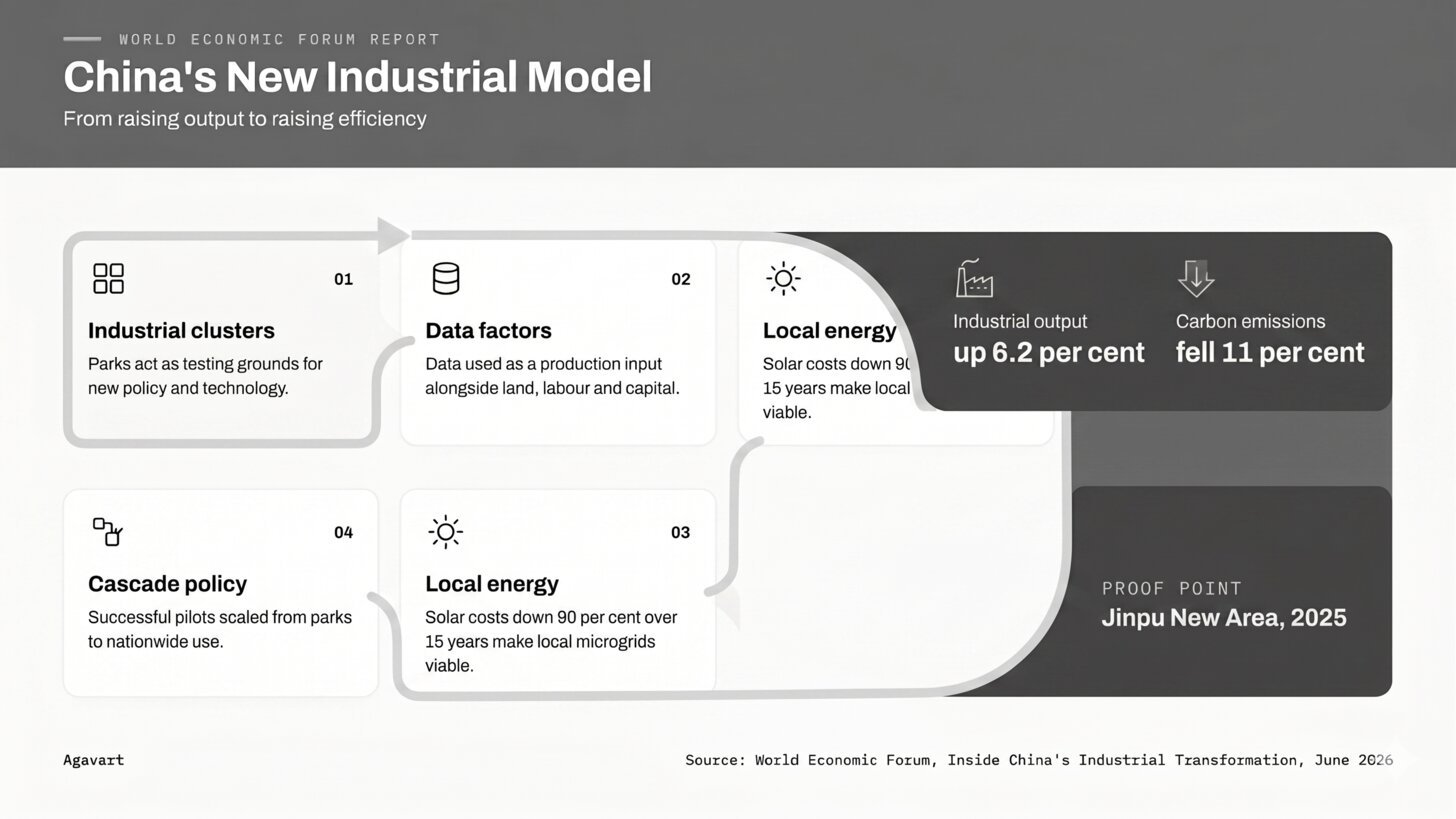The image size is (1456, 819).
Task: Click the down-arrow icon above Carbon emissions
Action: tap(1196, 278)
